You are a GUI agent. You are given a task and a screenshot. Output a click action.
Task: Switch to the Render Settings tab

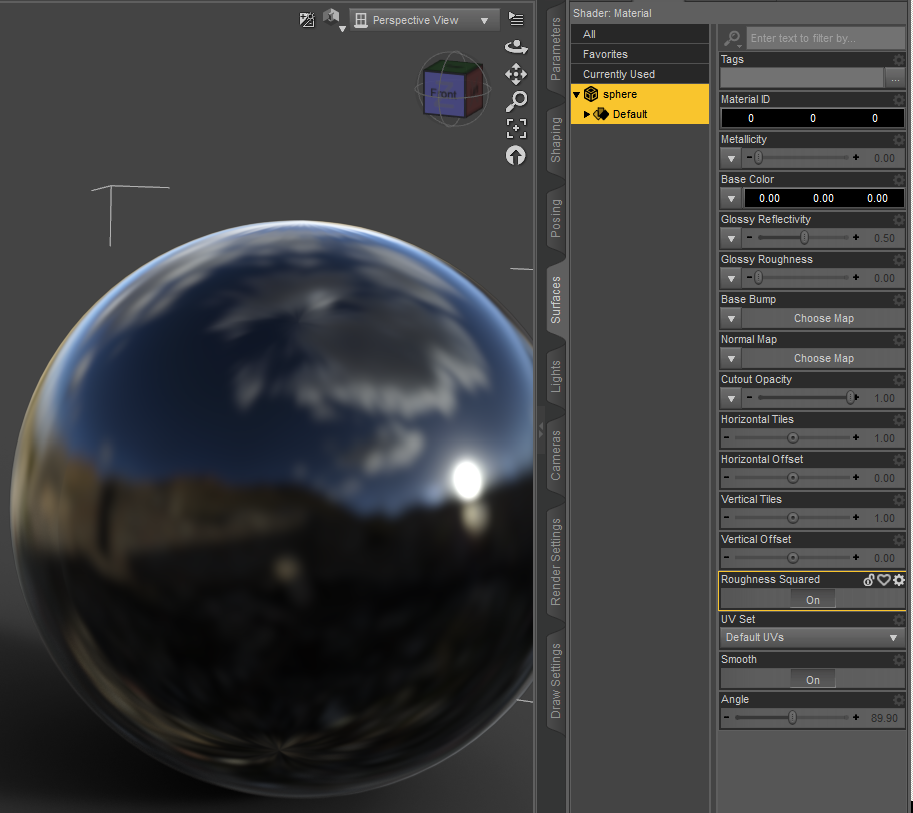pyautogui.click(x=555, y=562)
